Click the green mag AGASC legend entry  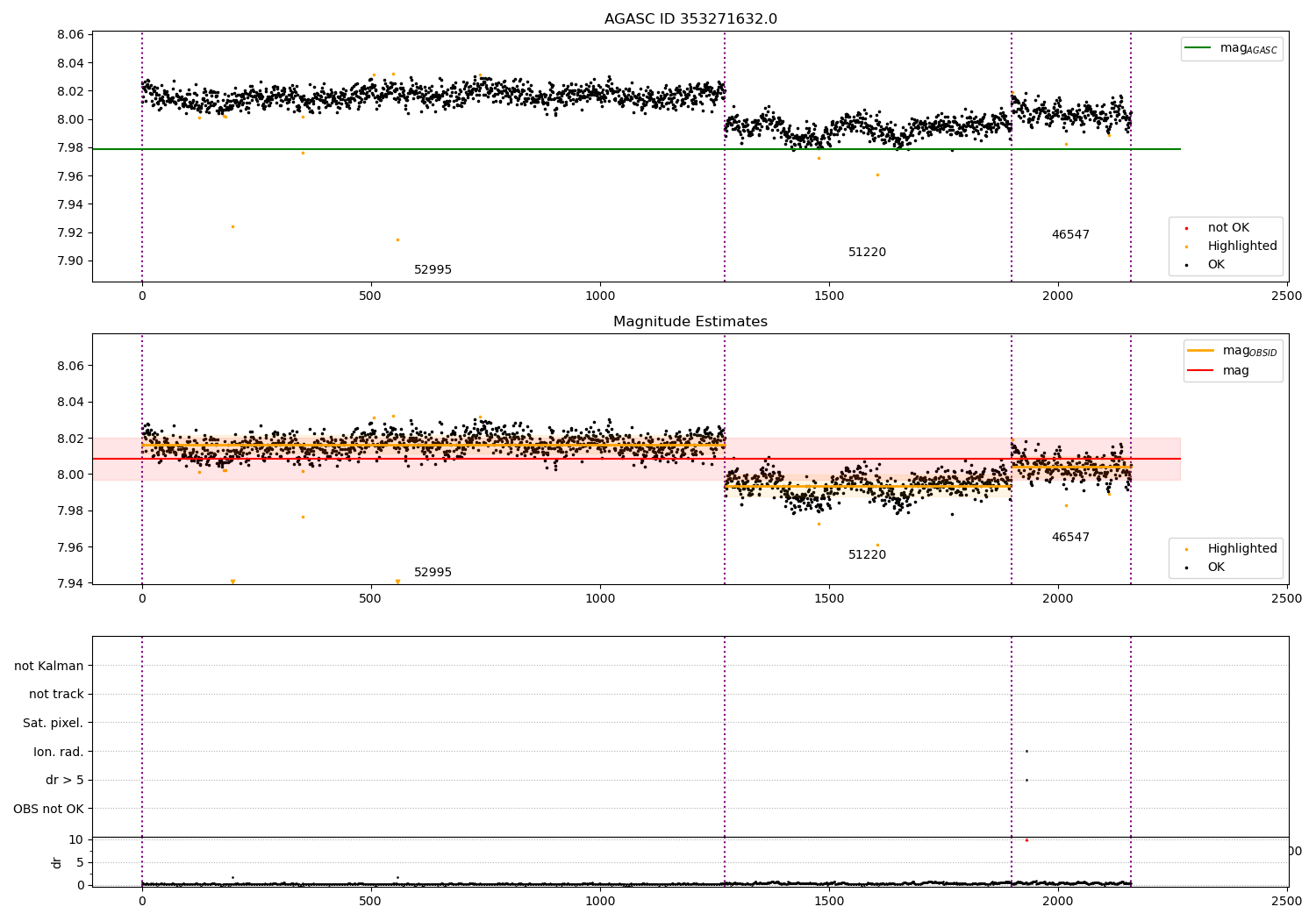click(1232, 48)
